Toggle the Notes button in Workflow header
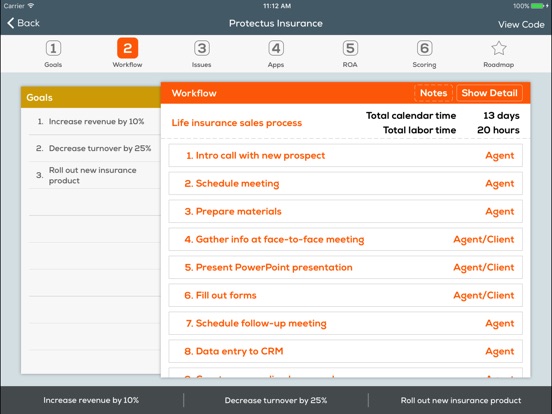 click(433, 93)
